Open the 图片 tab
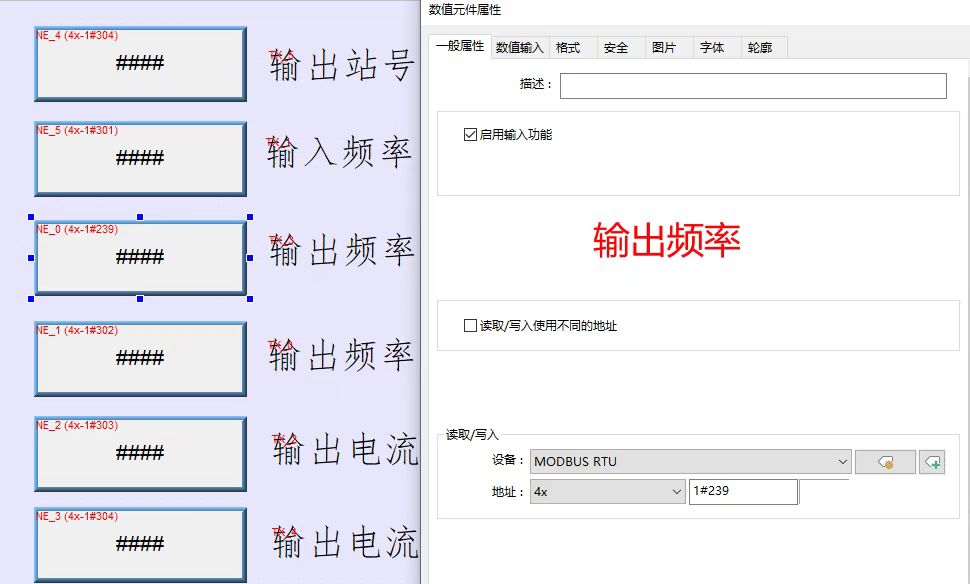The width and height of the screenshot is (970, 584). coord(666,47)
